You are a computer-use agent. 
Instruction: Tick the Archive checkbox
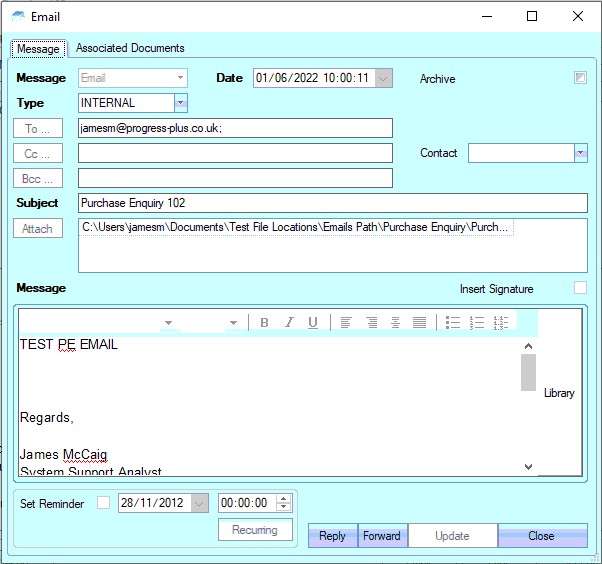[x=580, y=78]
